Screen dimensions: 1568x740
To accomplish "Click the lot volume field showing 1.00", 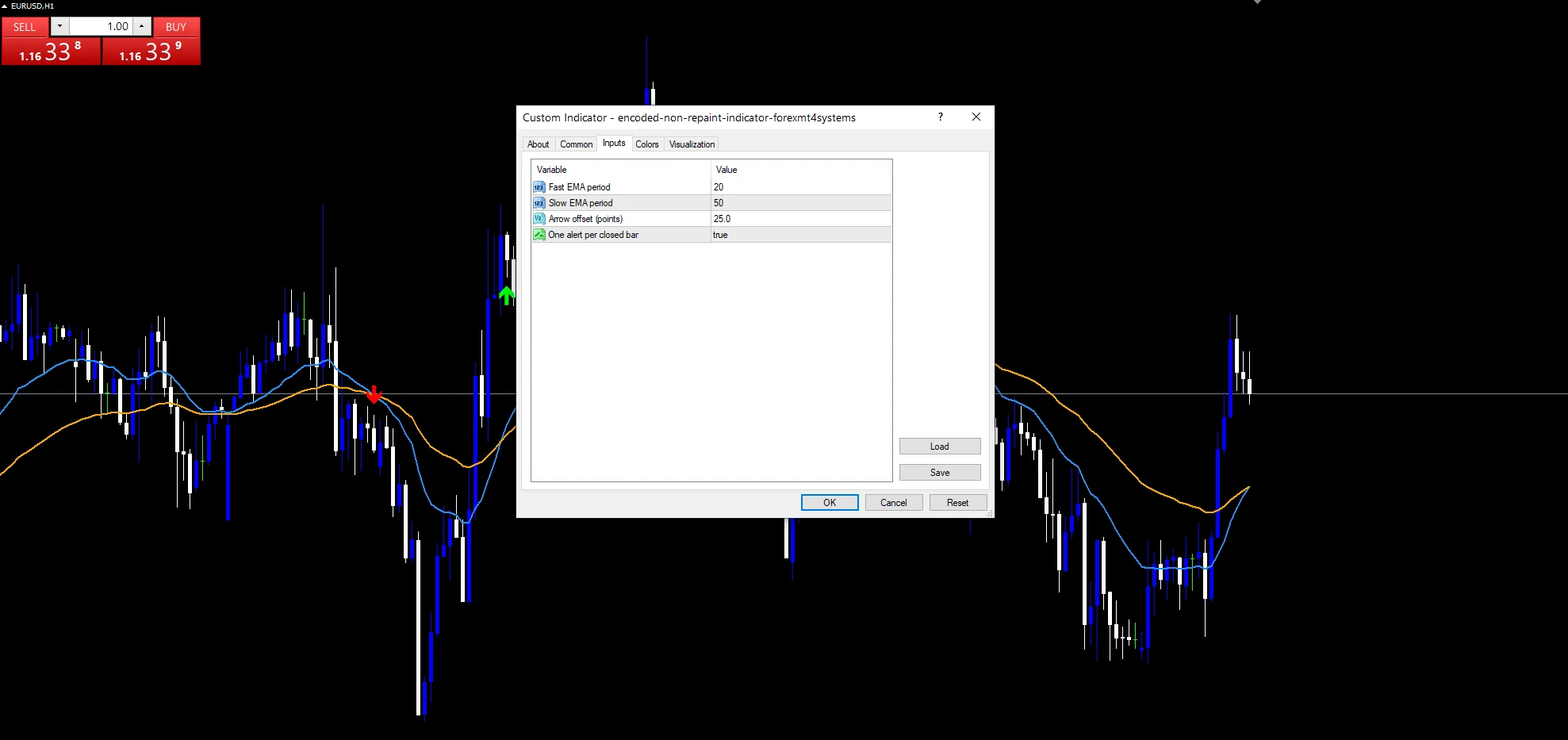I will pos(101,27).
